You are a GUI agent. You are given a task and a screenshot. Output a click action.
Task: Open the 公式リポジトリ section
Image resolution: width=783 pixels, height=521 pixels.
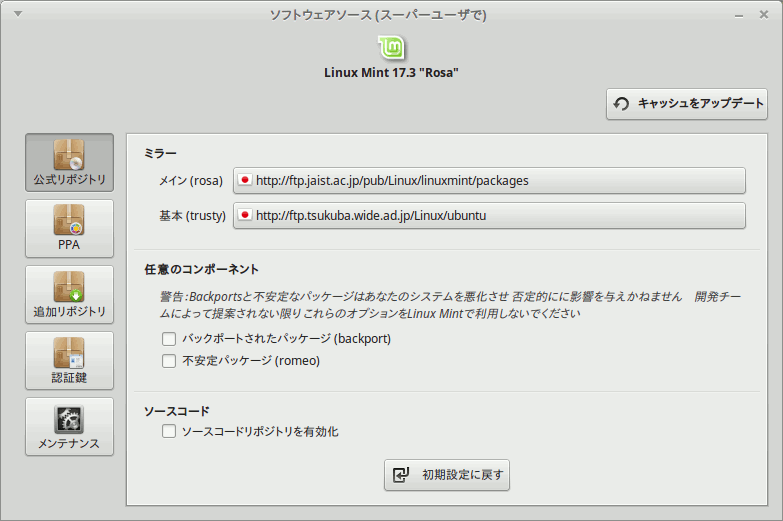tap(69, 162)
